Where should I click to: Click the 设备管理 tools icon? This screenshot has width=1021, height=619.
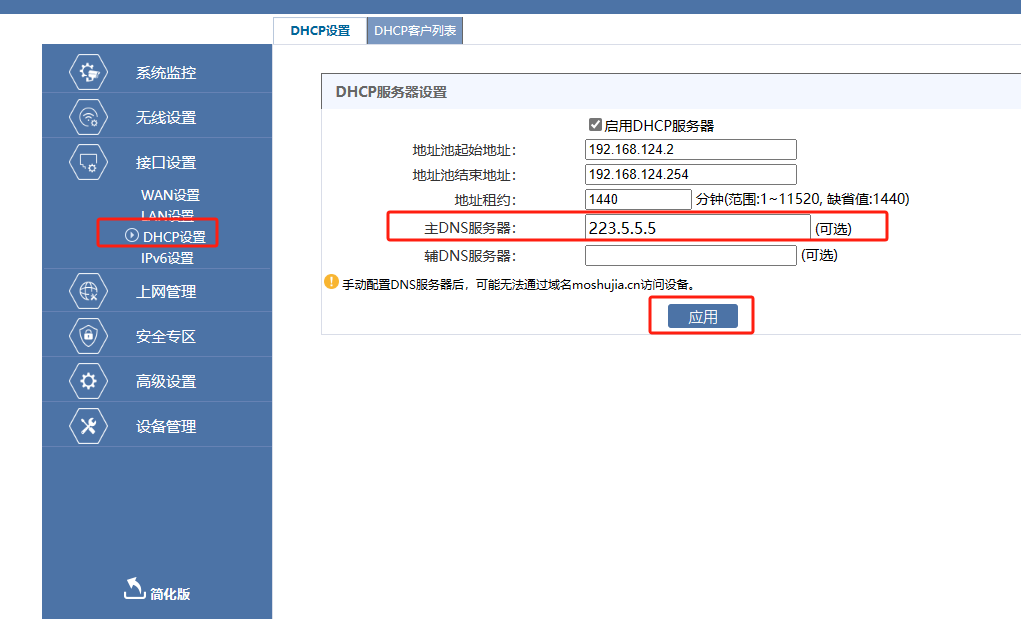89,426
